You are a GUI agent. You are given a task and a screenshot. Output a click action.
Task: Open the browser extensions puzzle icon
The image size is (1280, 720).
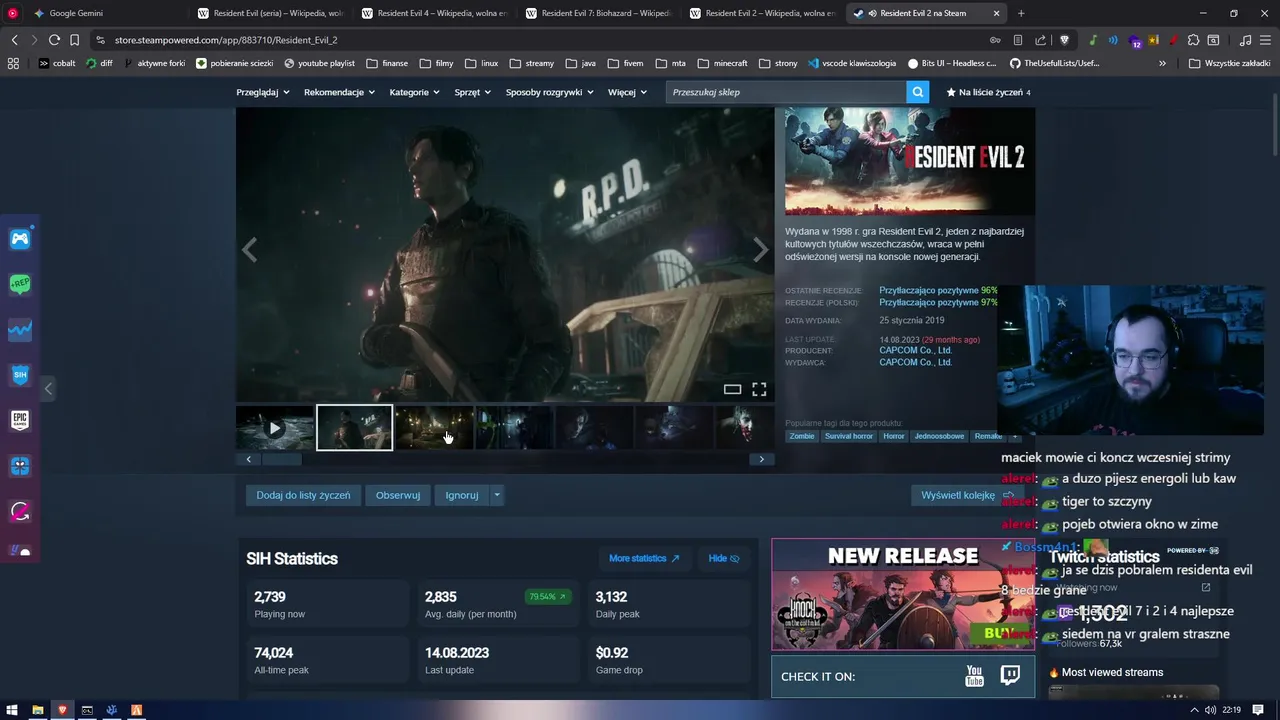(x=1193, y=40)
